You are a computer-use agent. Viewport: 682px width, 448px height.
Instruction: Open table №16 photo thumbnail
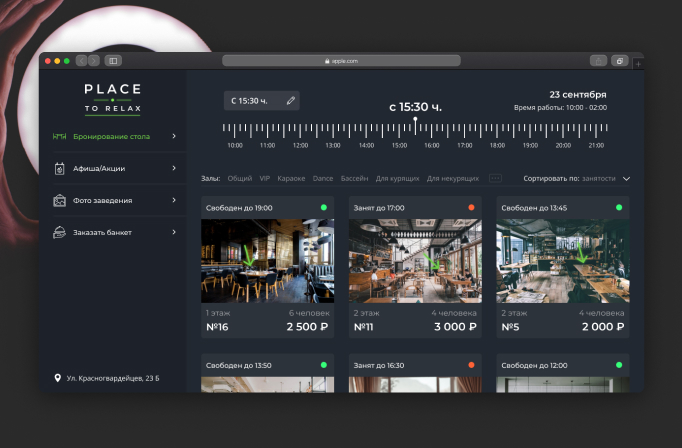point(267,261)
